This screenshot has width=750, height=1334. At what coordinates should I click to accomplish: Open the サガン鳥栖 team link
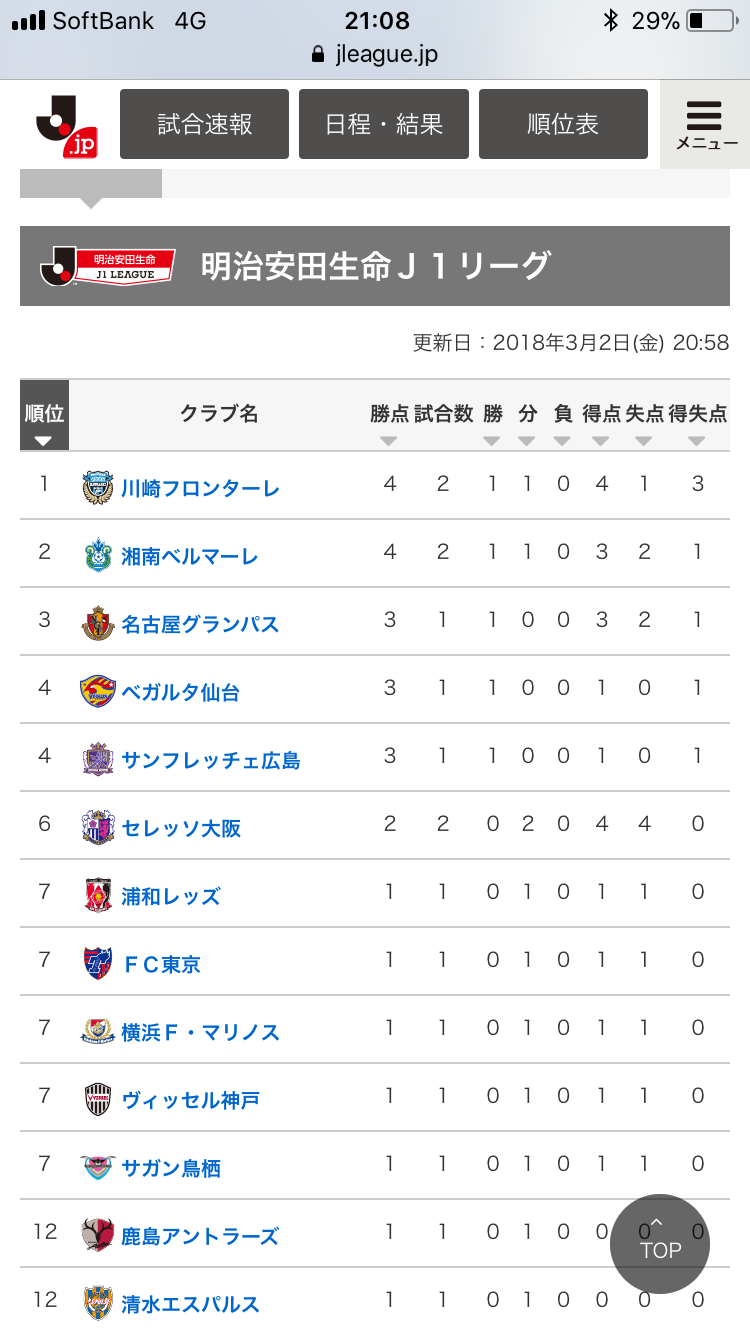coord(171,1168)
